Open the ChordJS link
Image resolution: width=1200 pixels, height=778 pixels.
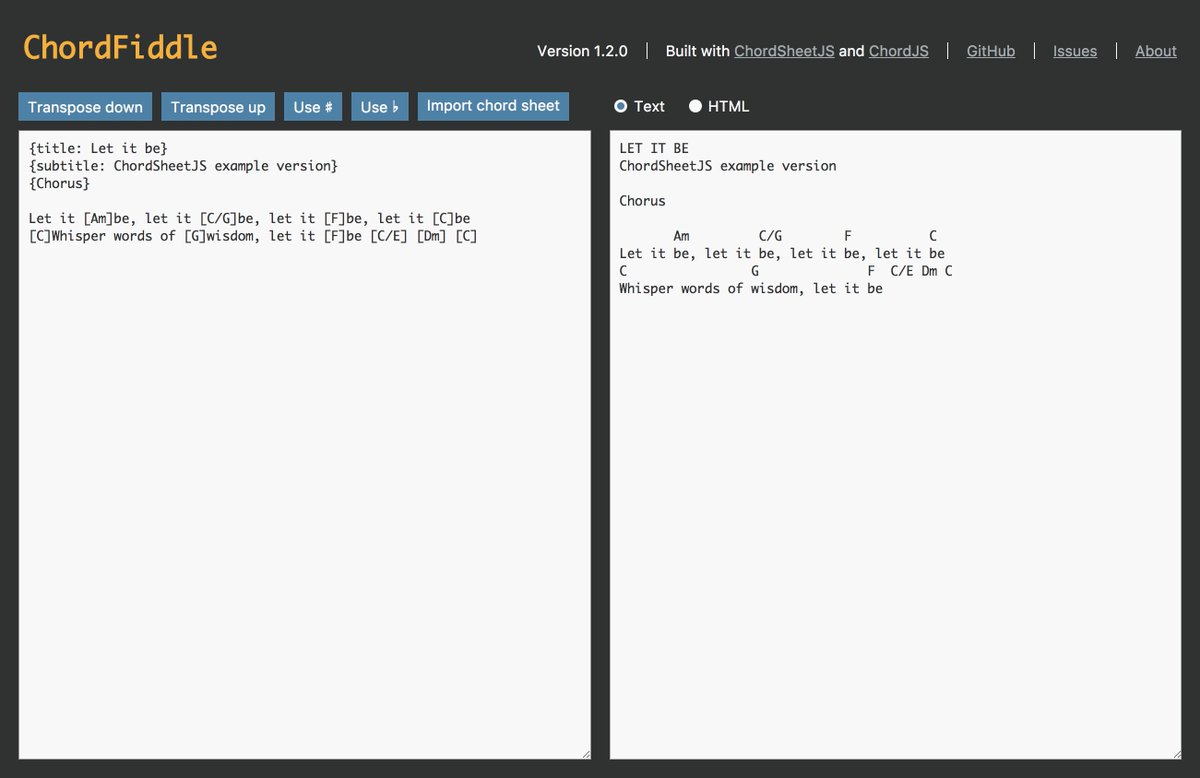(899, 51)
